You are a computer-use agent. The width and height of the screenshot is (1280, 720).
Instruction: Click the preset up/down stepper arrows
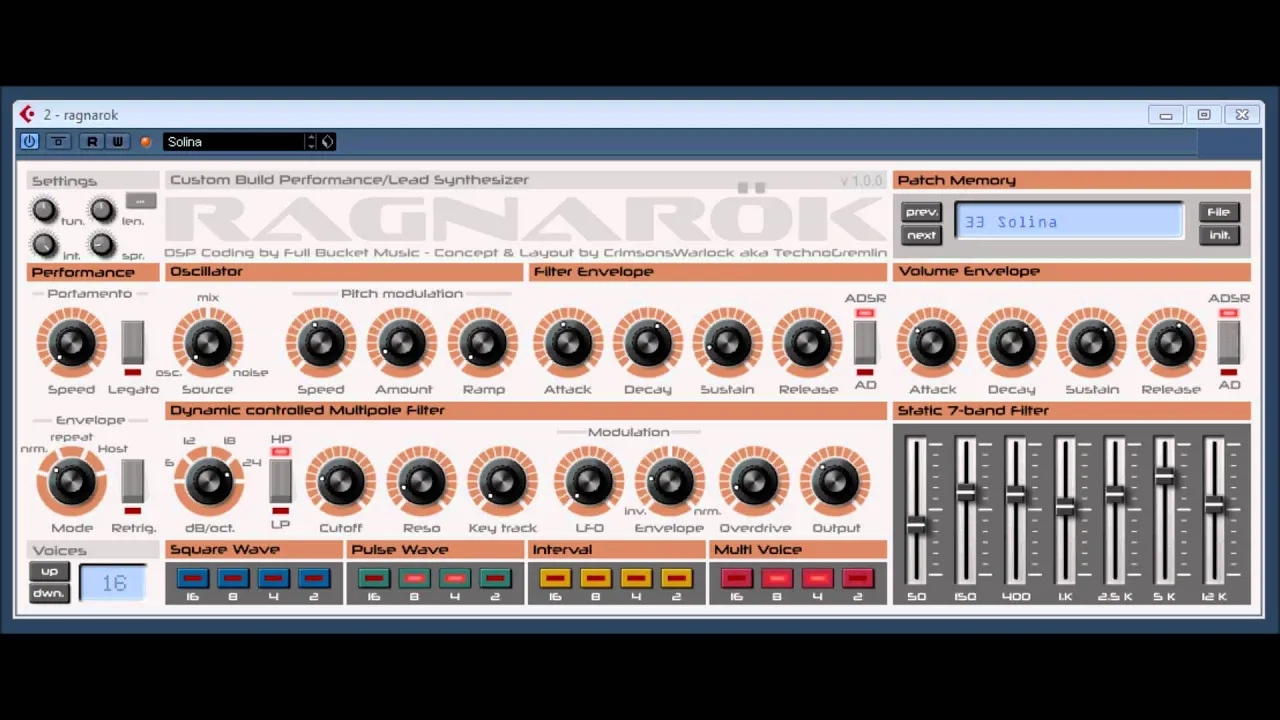(311, 142)
